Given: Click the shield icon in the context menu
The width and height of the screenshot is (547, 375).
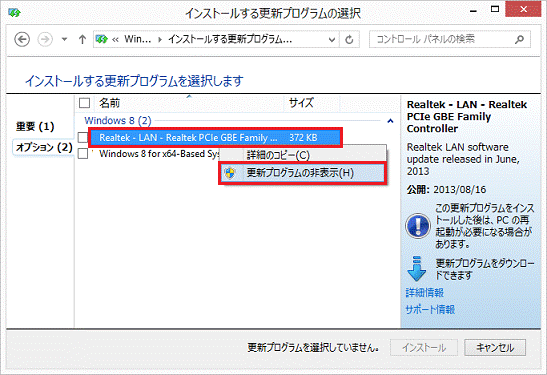Looking at the screenshot, I should click(x=230, y=173).
